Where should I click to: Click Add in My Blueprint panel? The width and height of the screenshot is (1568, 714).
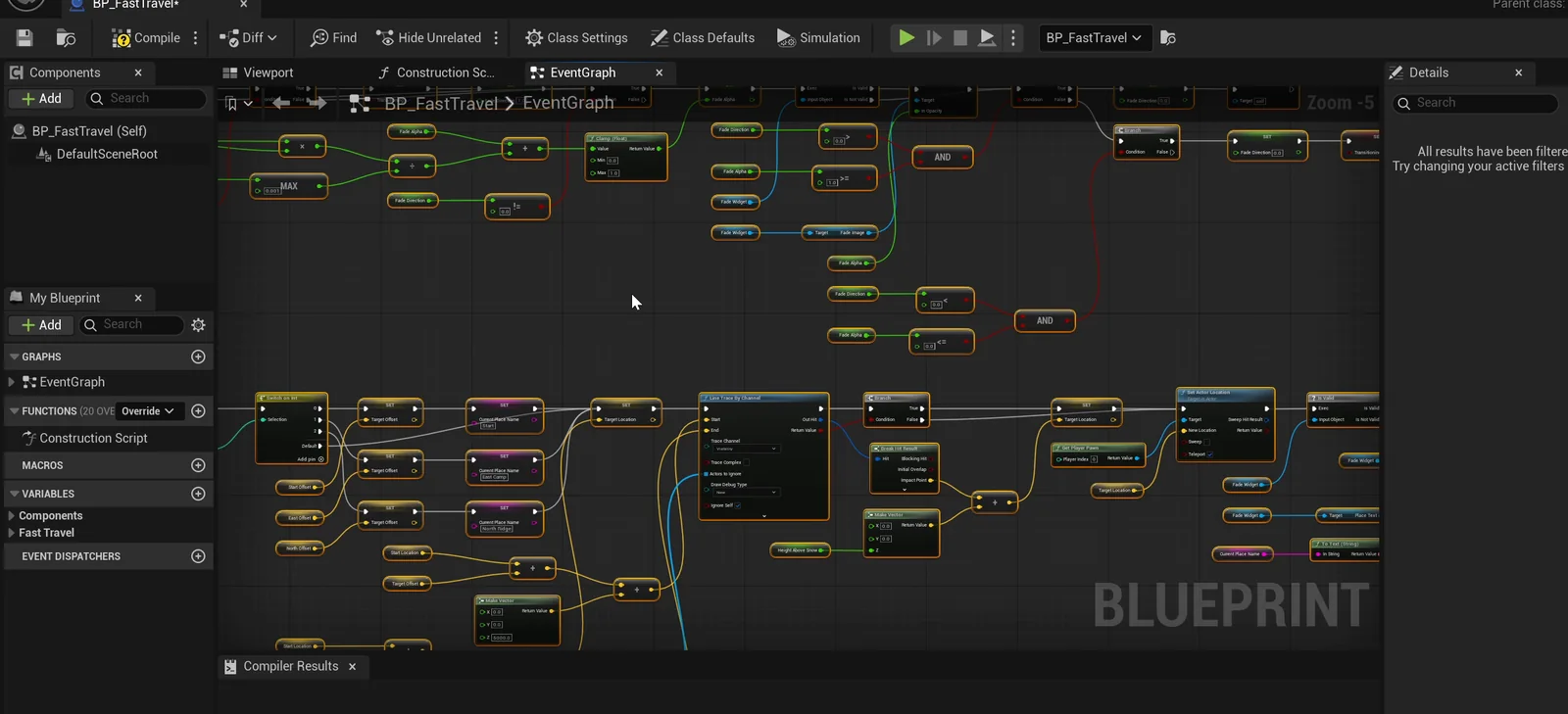point(41,325)
